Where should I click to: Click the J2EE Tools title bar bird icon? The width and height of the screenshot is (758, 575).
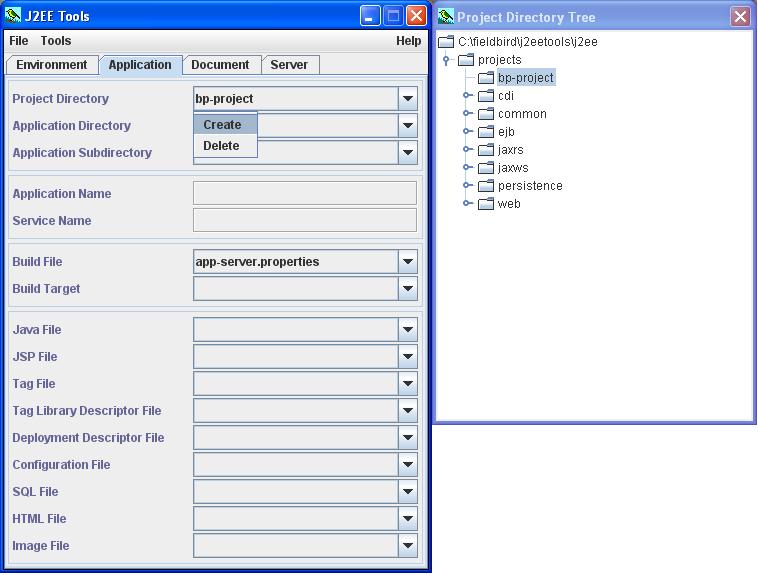[x=14, y=16]
